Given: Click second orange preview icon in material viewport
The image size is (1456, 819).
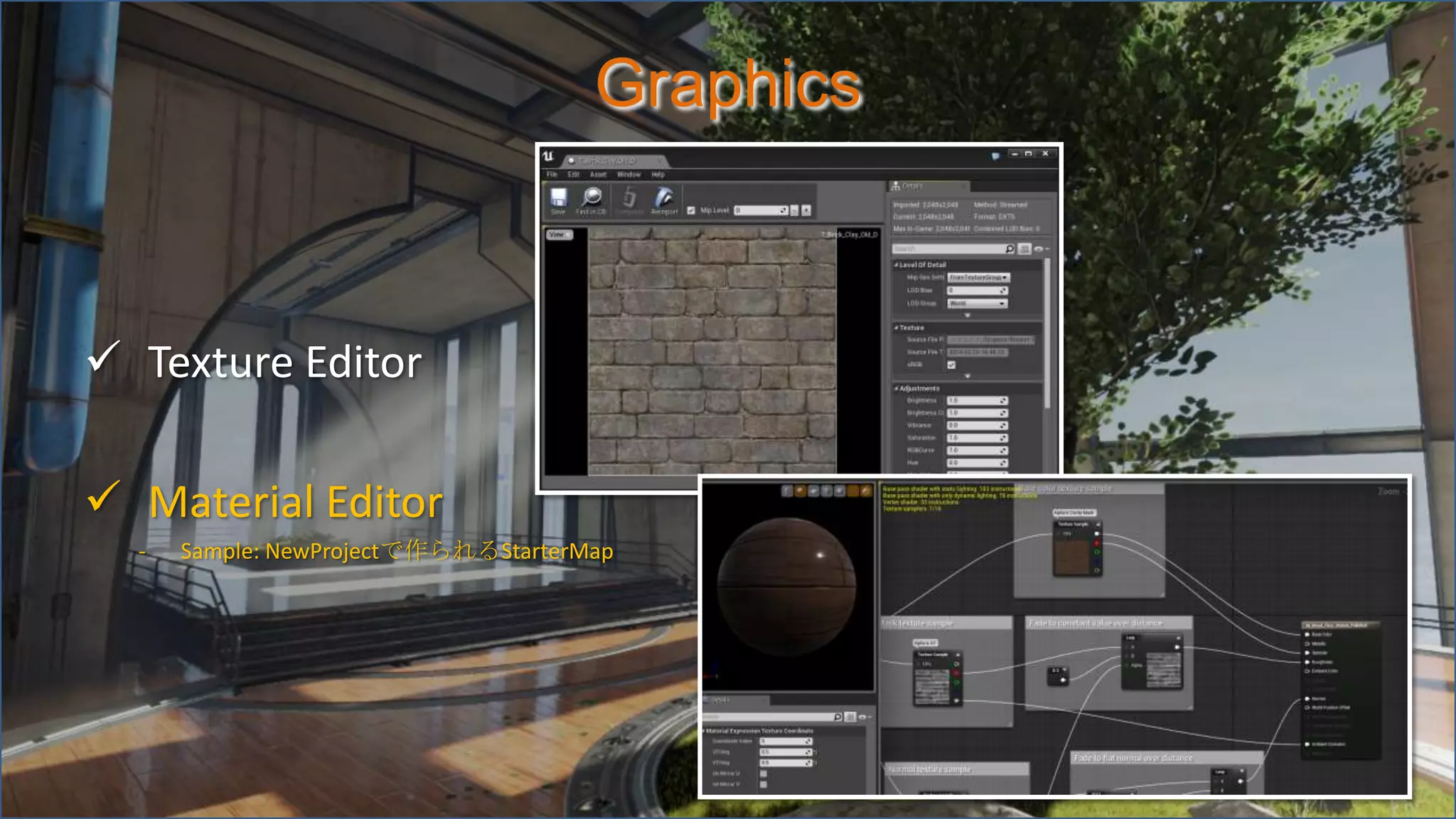Looking at the screenshot, I should (x=801, y=491).
